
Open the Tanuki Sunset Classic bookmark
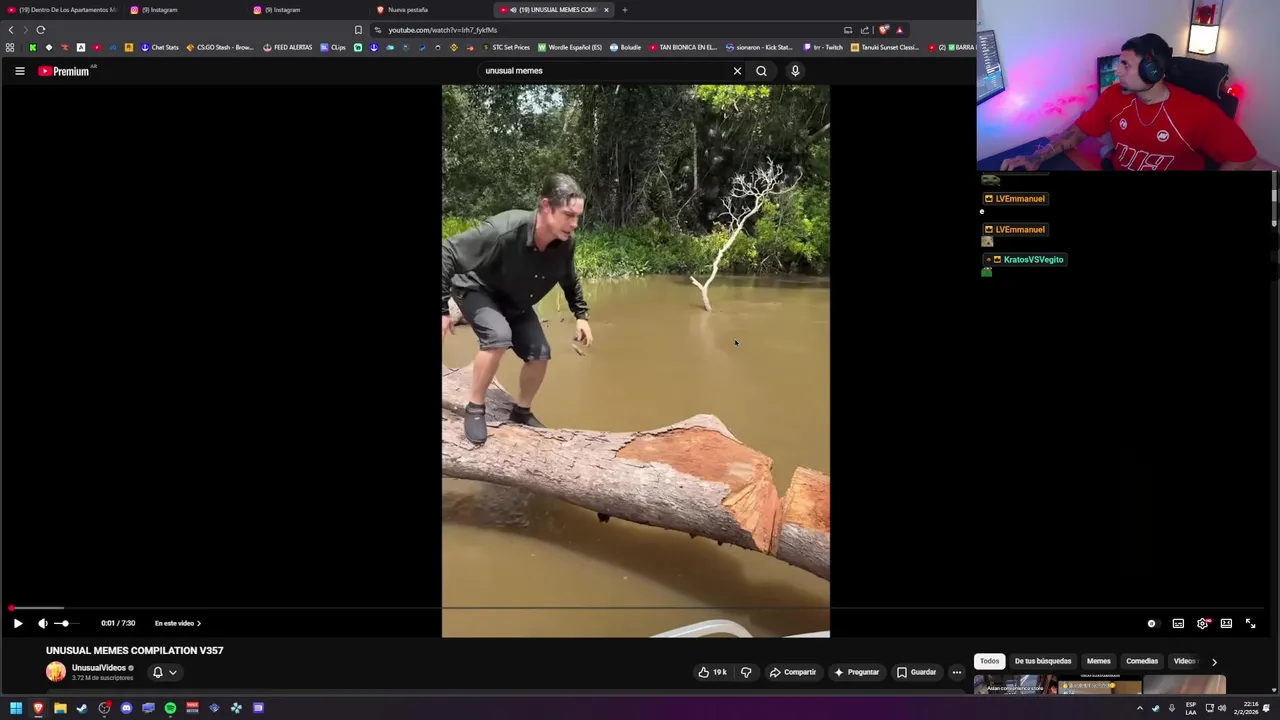(x=886, y=47)
